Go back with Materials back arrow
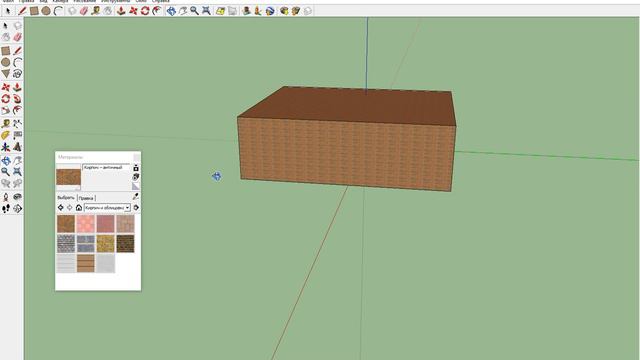This screenshot has height=360, width=640. [x=60, y=208]
